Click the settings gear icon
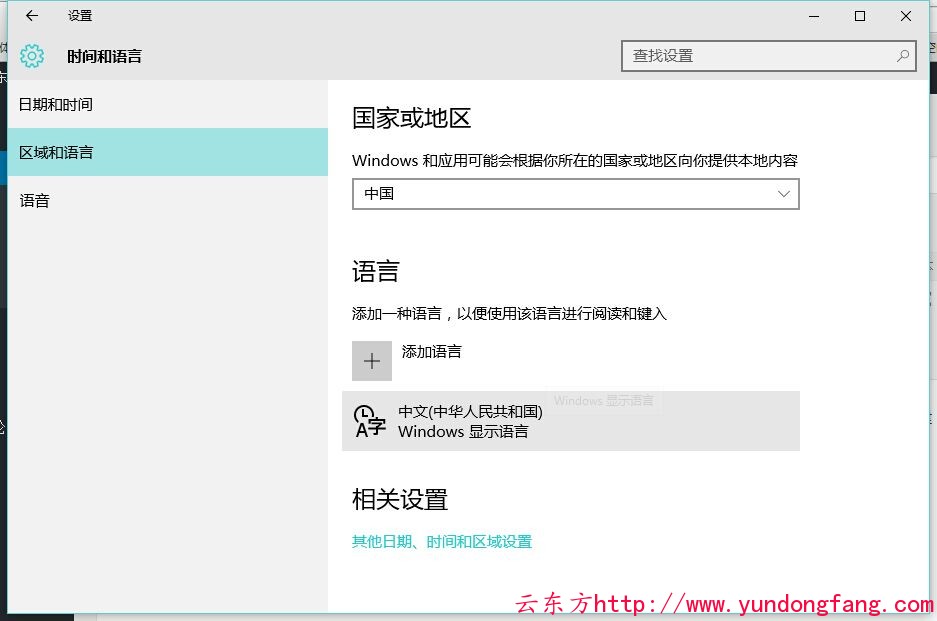The image size is (937, 621). (x=32, y=56)
